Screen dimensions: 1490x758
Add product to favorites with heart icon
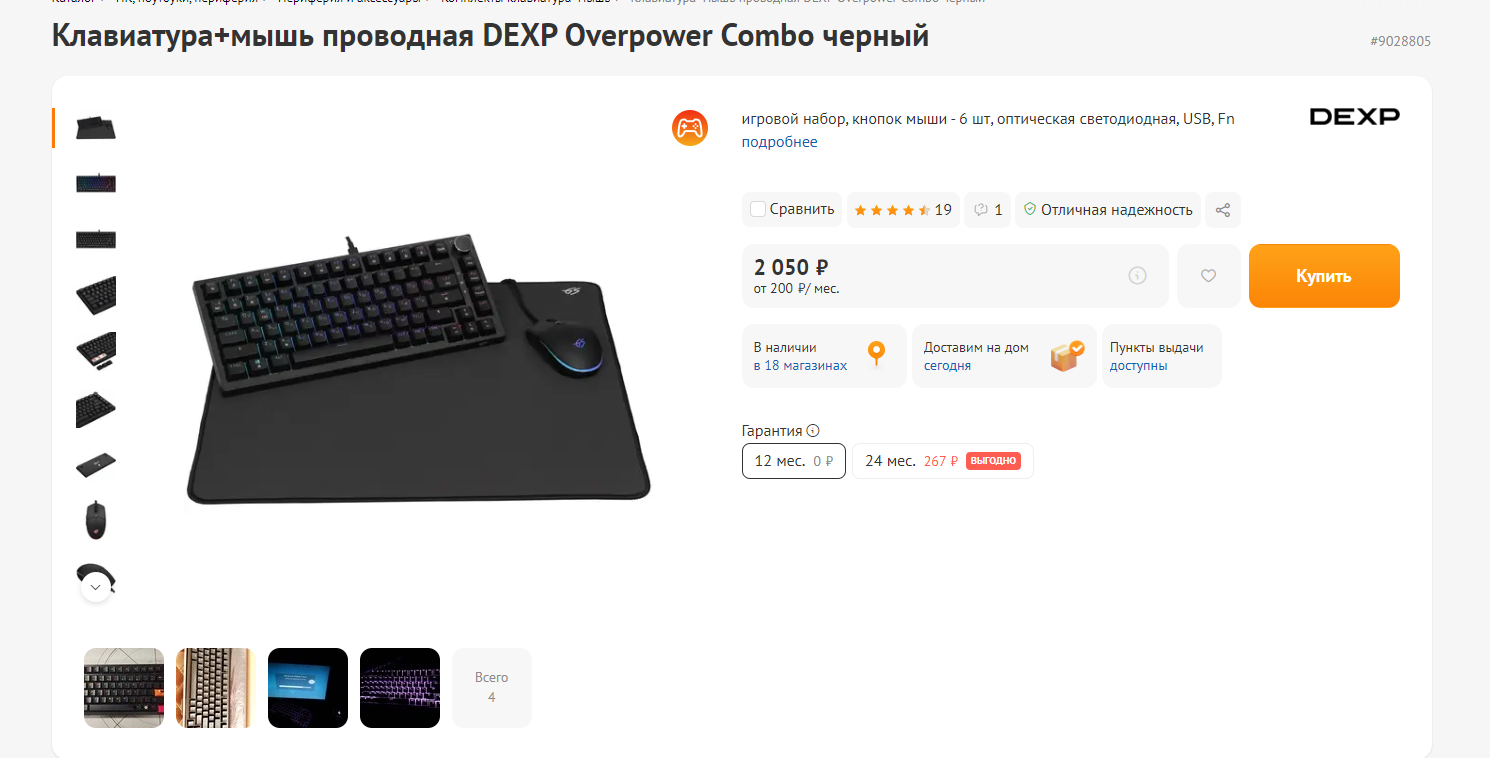coord(1208,276)
